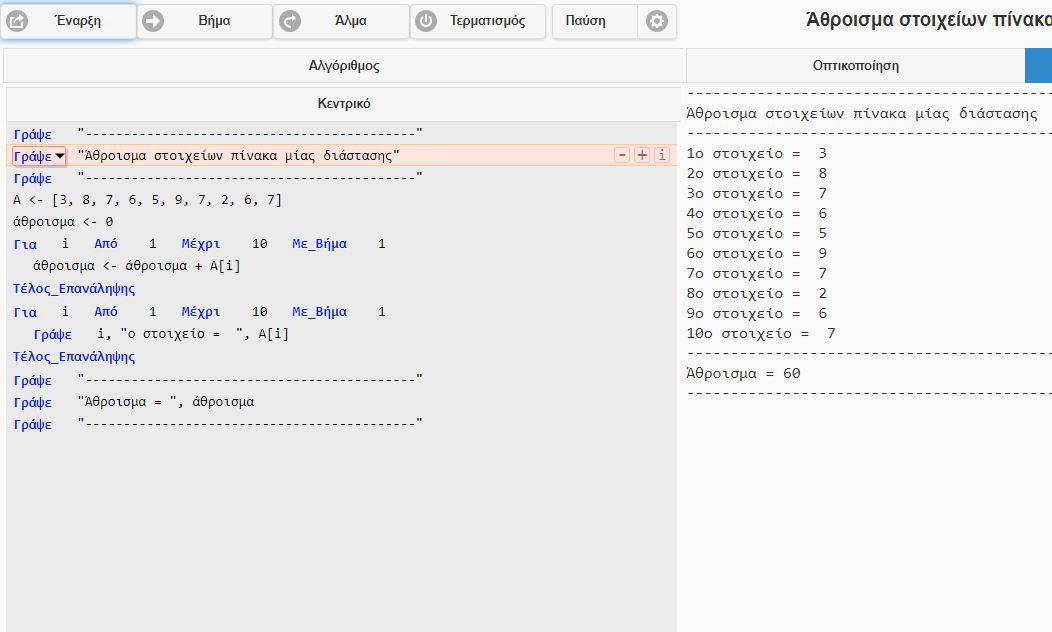Select the array assignment line A <- [3, 8, 7, ...]

point(148,200)
